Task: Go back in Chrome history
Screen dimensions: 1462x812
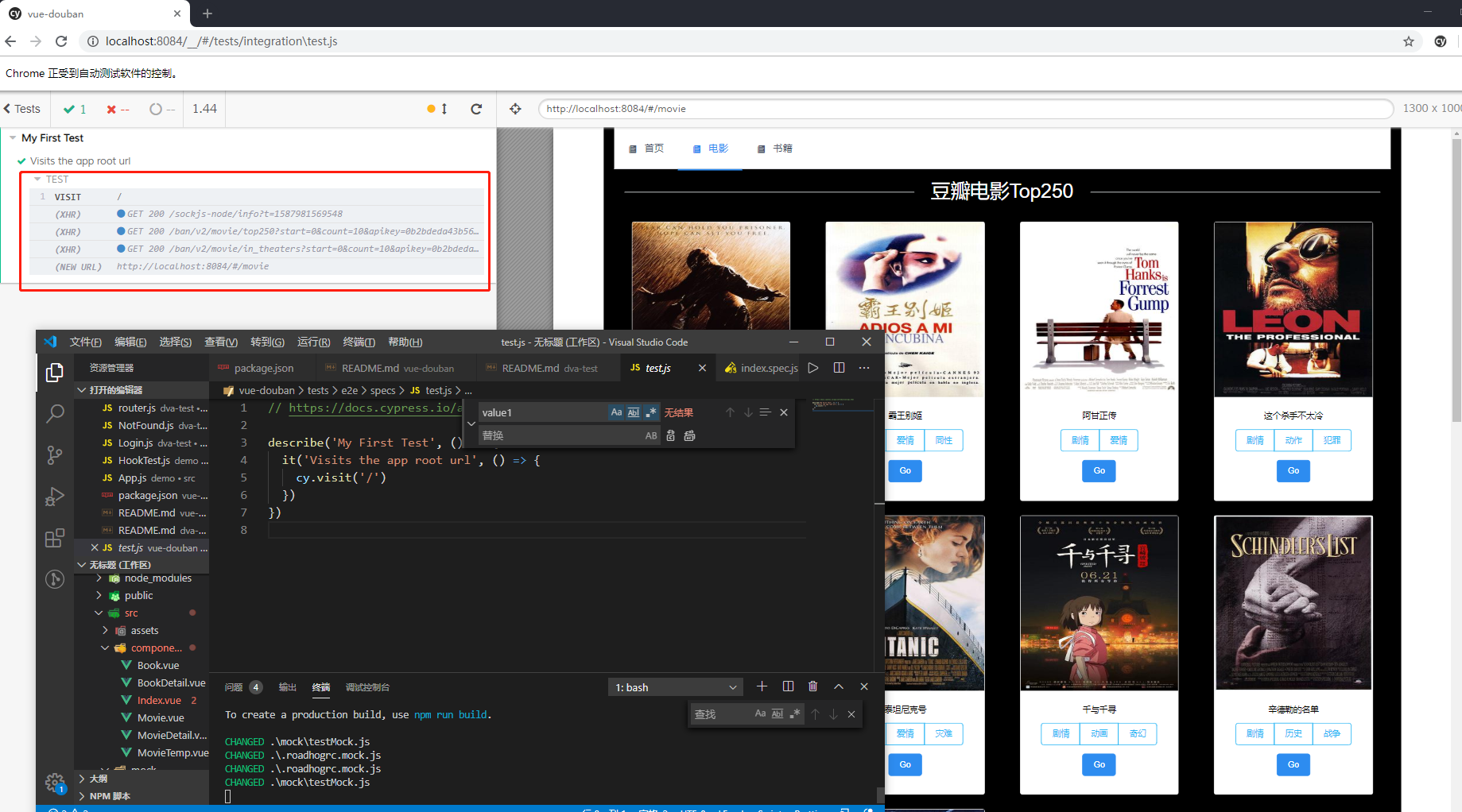Action: click(x=10, y=41)
